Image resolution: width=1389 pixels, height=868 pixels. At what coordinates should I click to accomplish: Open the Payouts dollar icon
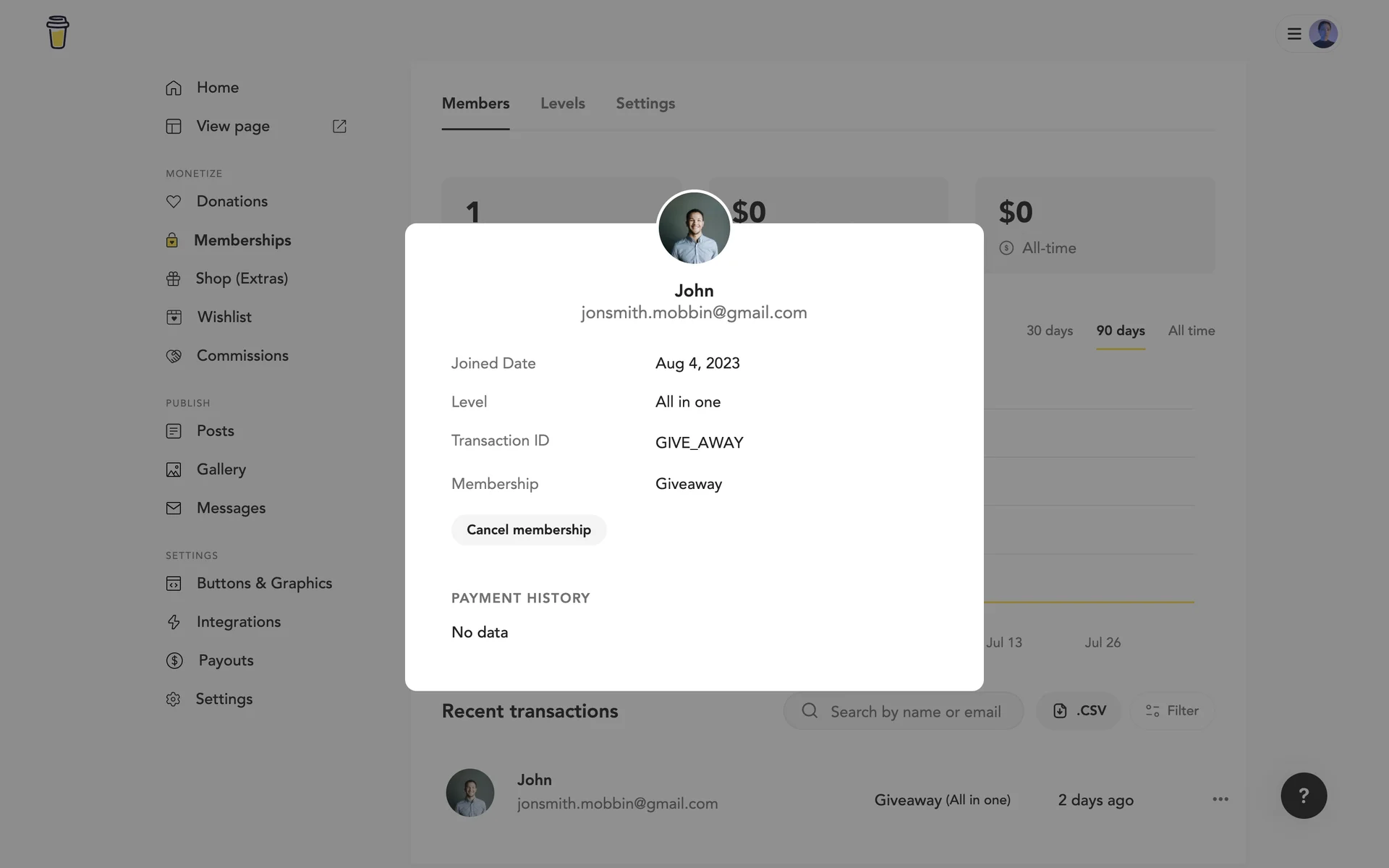[174, 661]
